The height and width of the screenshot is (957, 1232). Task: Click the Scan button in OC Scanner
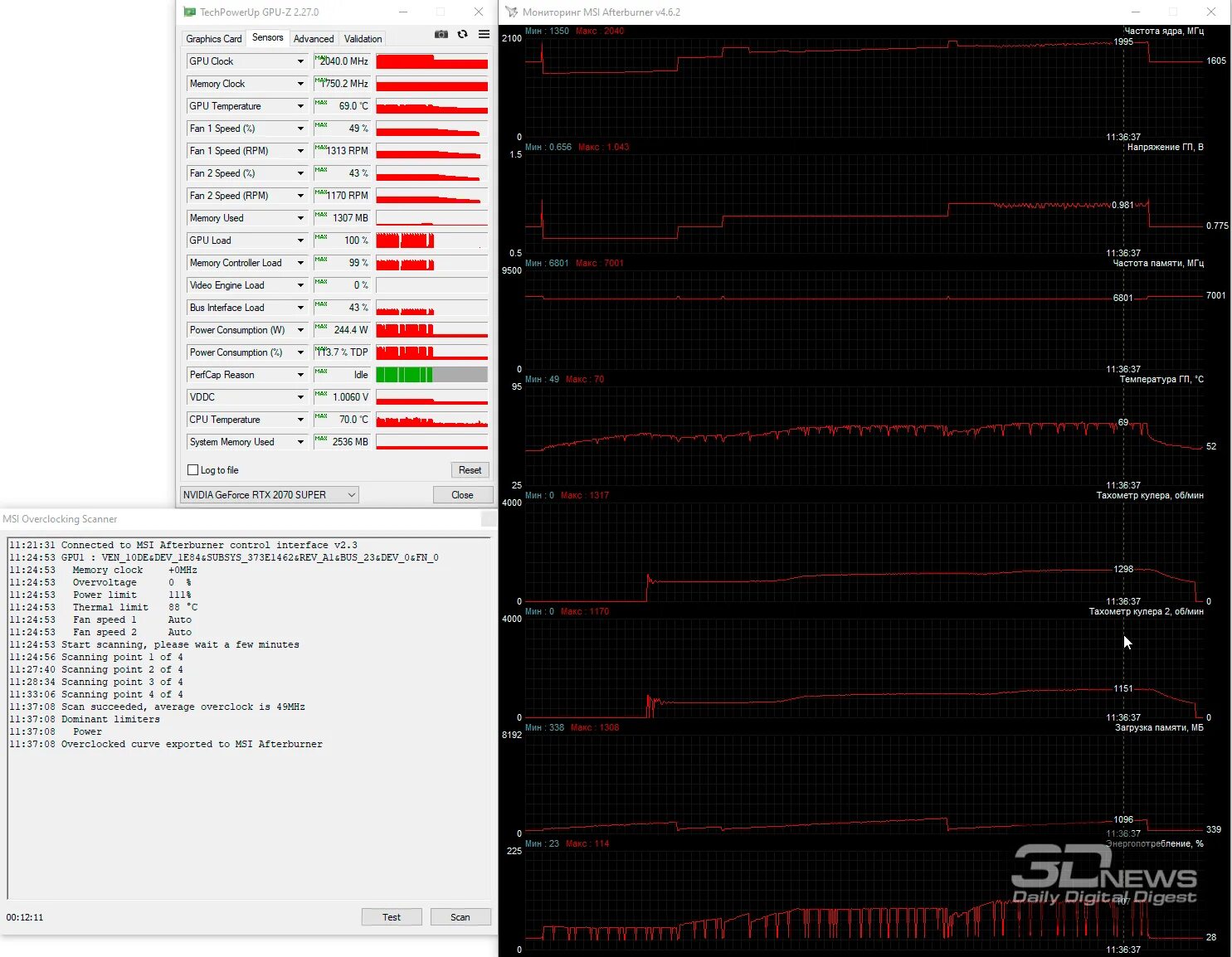click(460, 917)
